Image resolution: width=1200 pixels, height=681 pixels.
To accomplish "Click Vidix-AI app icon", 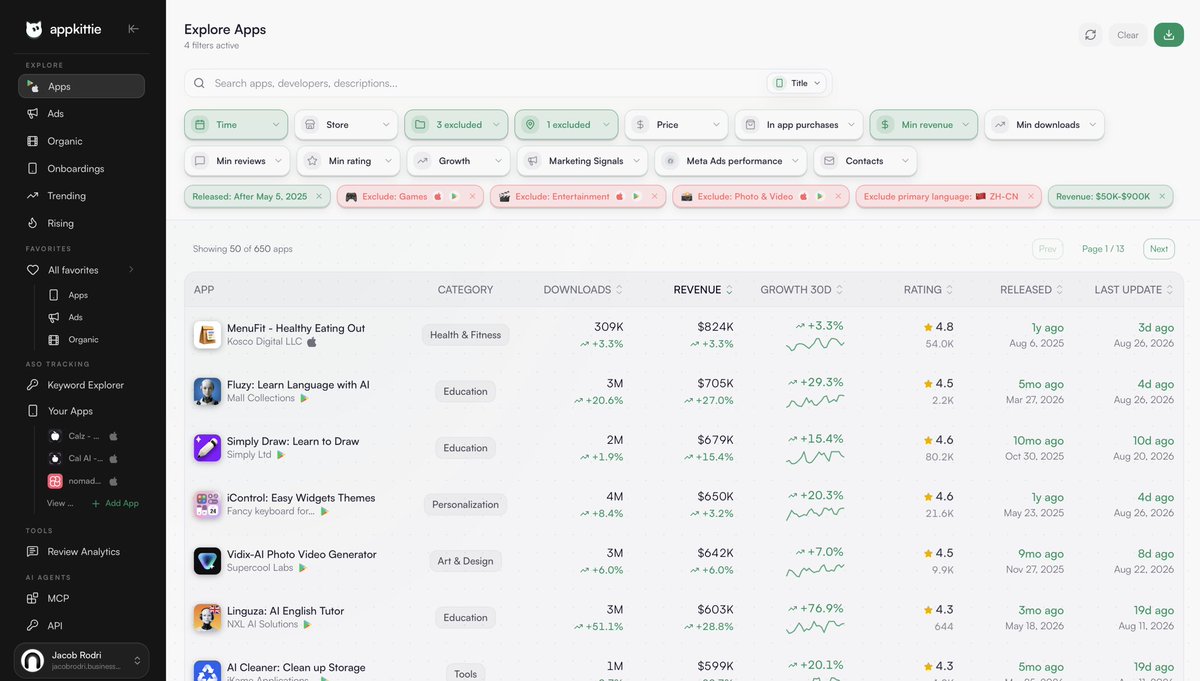I will point(207,561).
